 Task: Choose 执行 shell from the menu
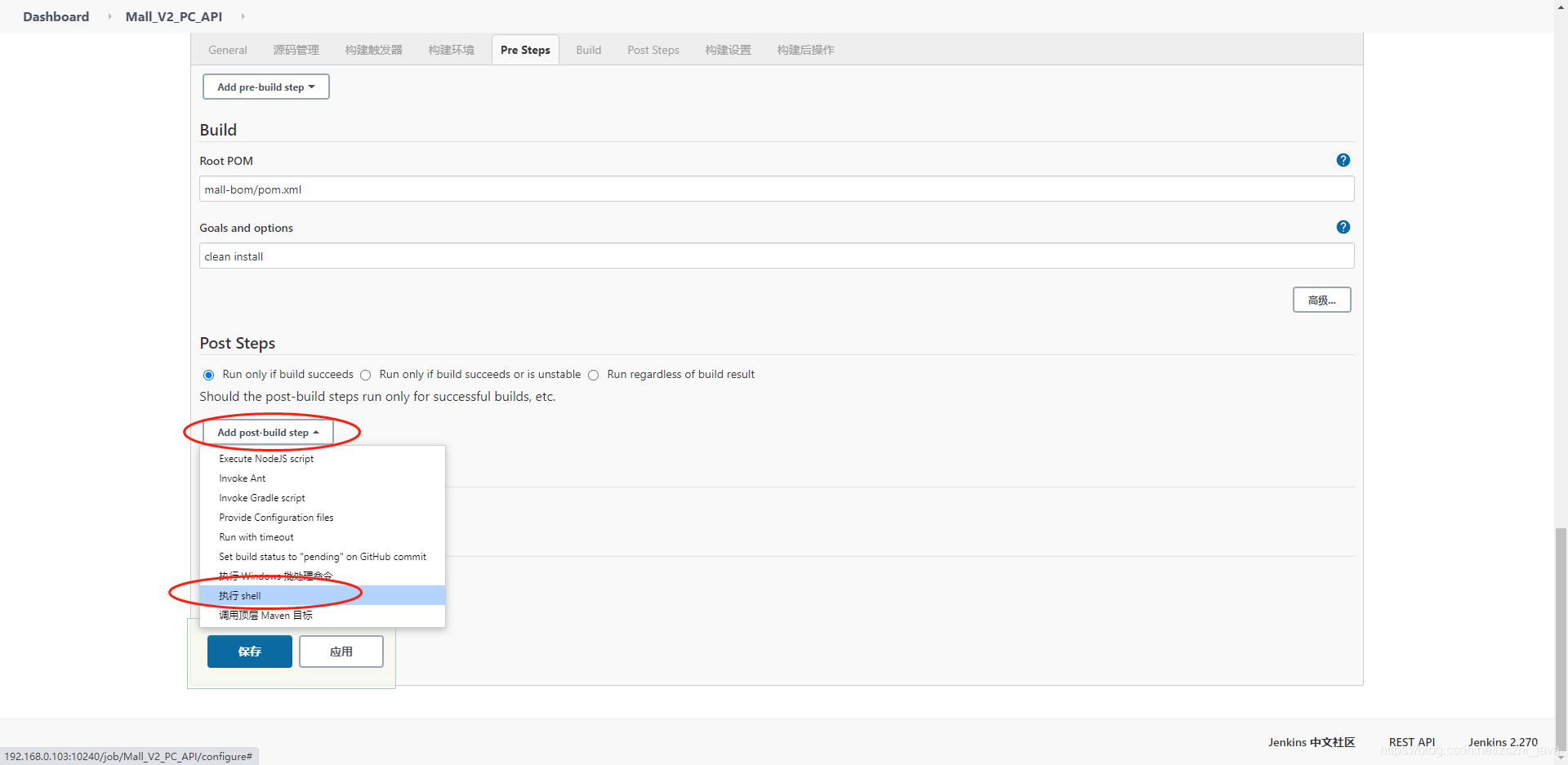click(323, 596)
